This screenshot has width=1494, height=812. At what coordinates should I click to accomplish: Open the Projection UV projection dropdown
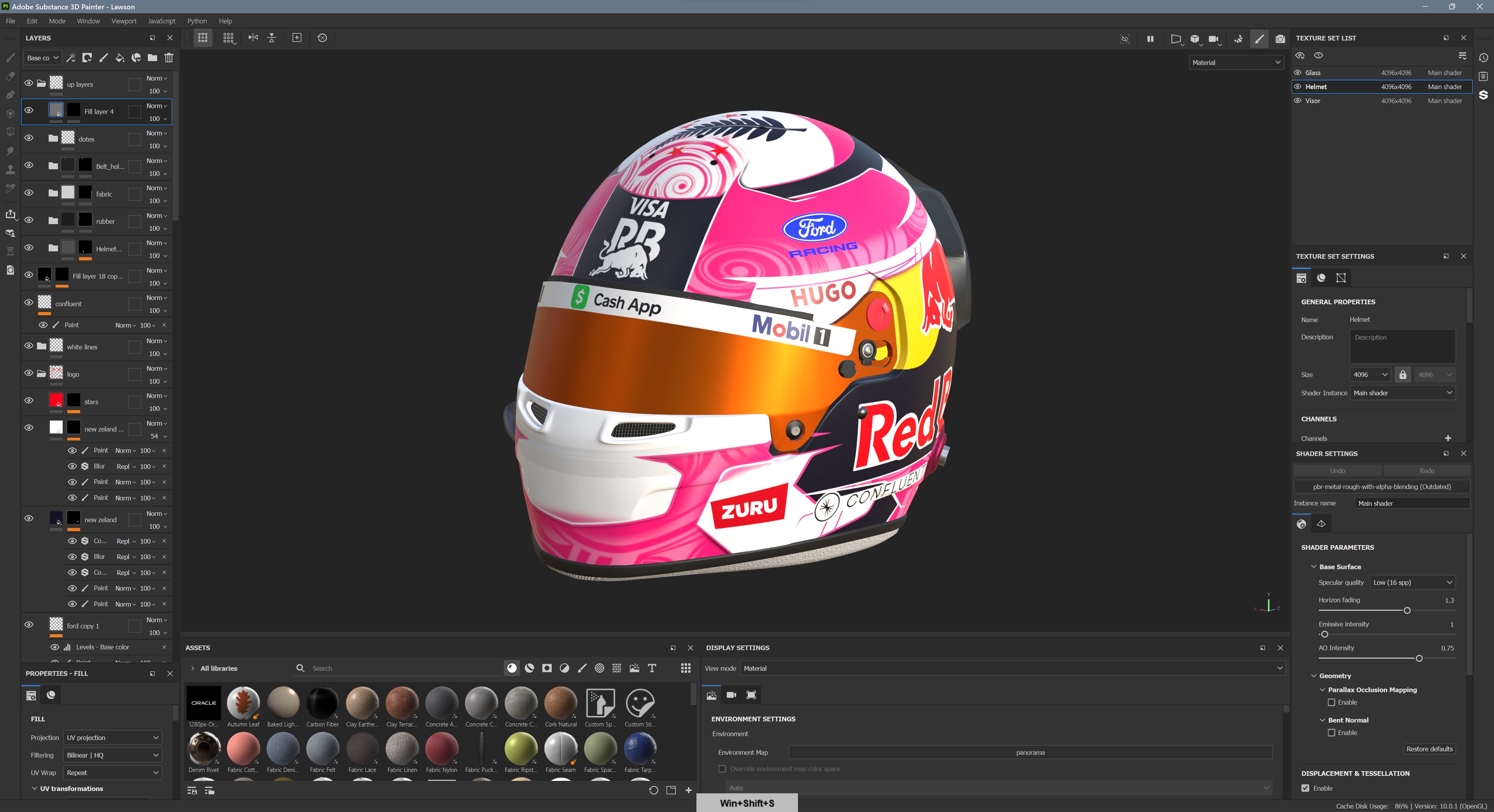coord(112,738)
